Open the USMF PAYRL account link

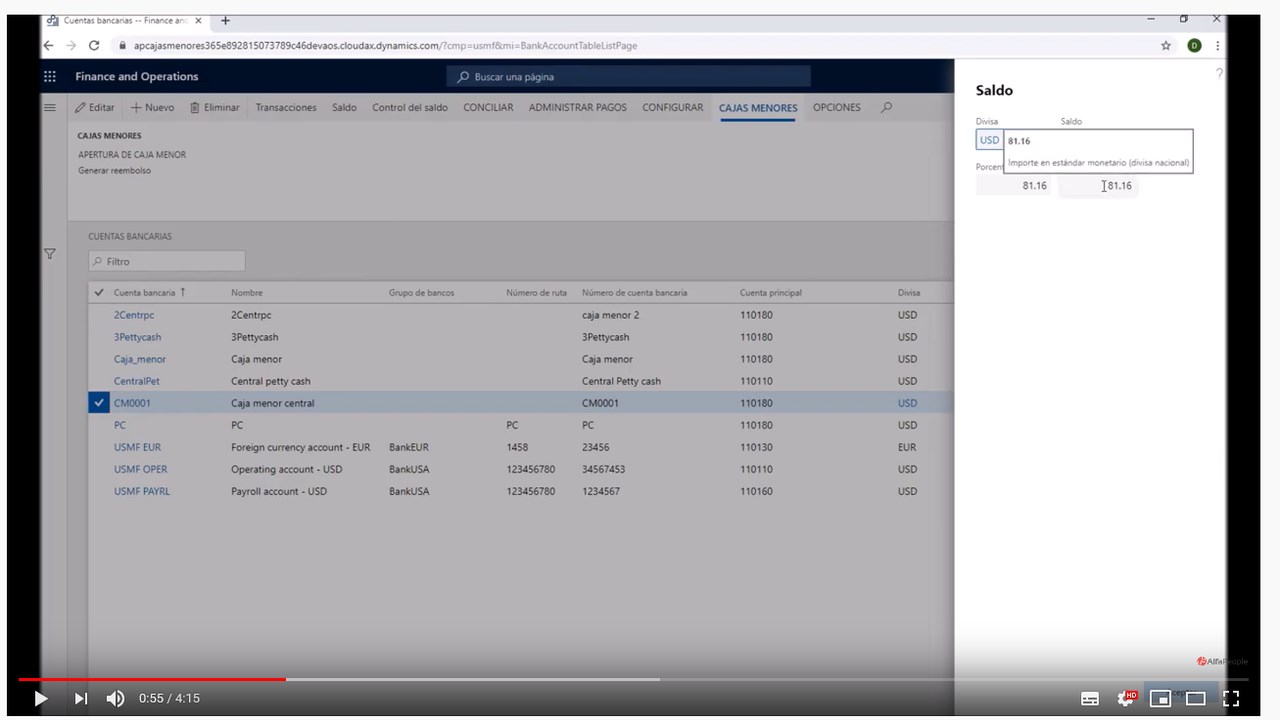(x=142, y=491)
